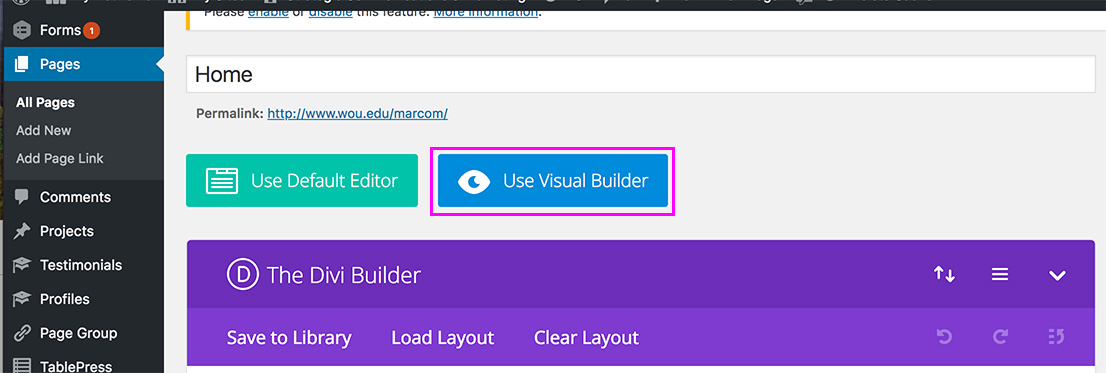1106x373 pixels.
Task: Click the Forms notification badge
Action: point(91,30)
